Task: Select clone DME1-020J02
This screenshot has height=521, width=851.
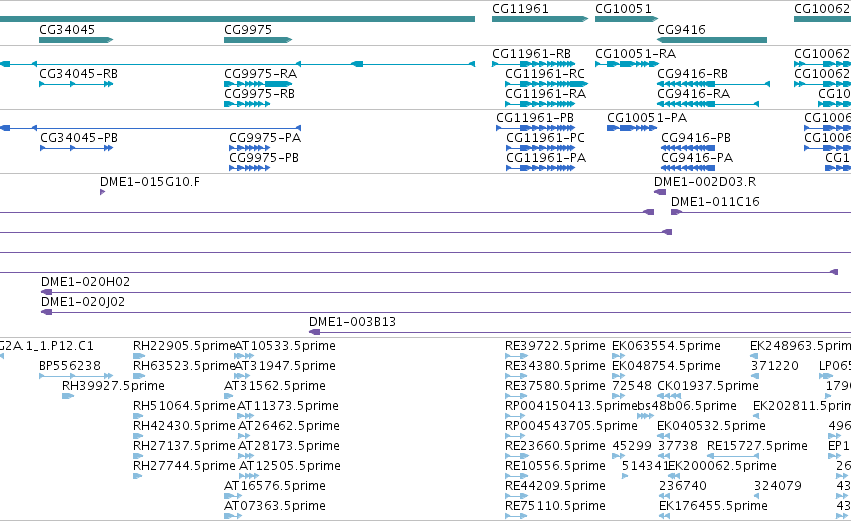Action: tap(82, 302)
